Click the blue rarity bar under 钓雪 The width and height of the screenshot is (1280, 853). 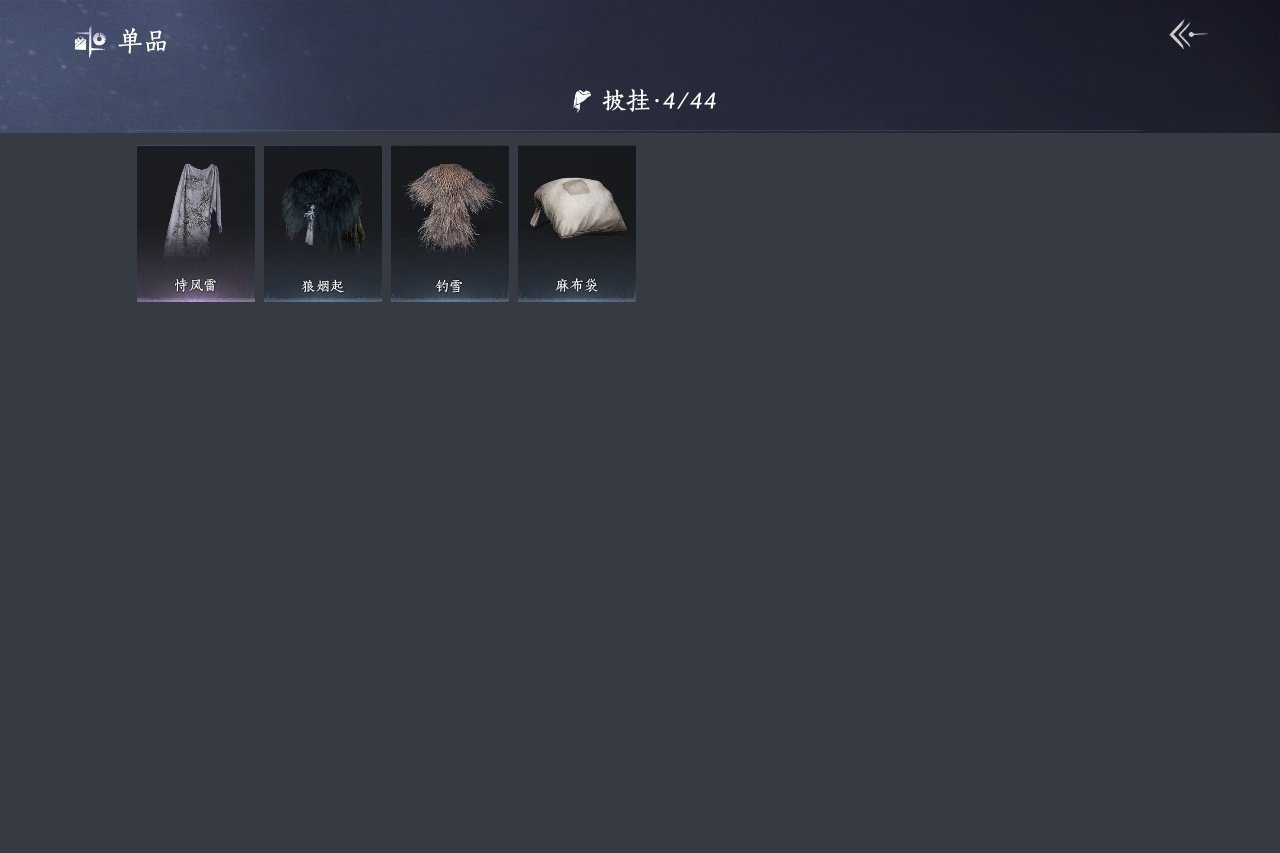coord(449,298)
